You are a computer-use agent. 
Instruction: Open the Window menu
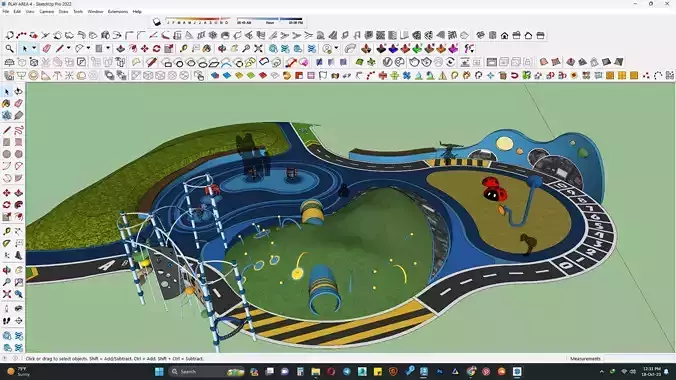[95, 12]
